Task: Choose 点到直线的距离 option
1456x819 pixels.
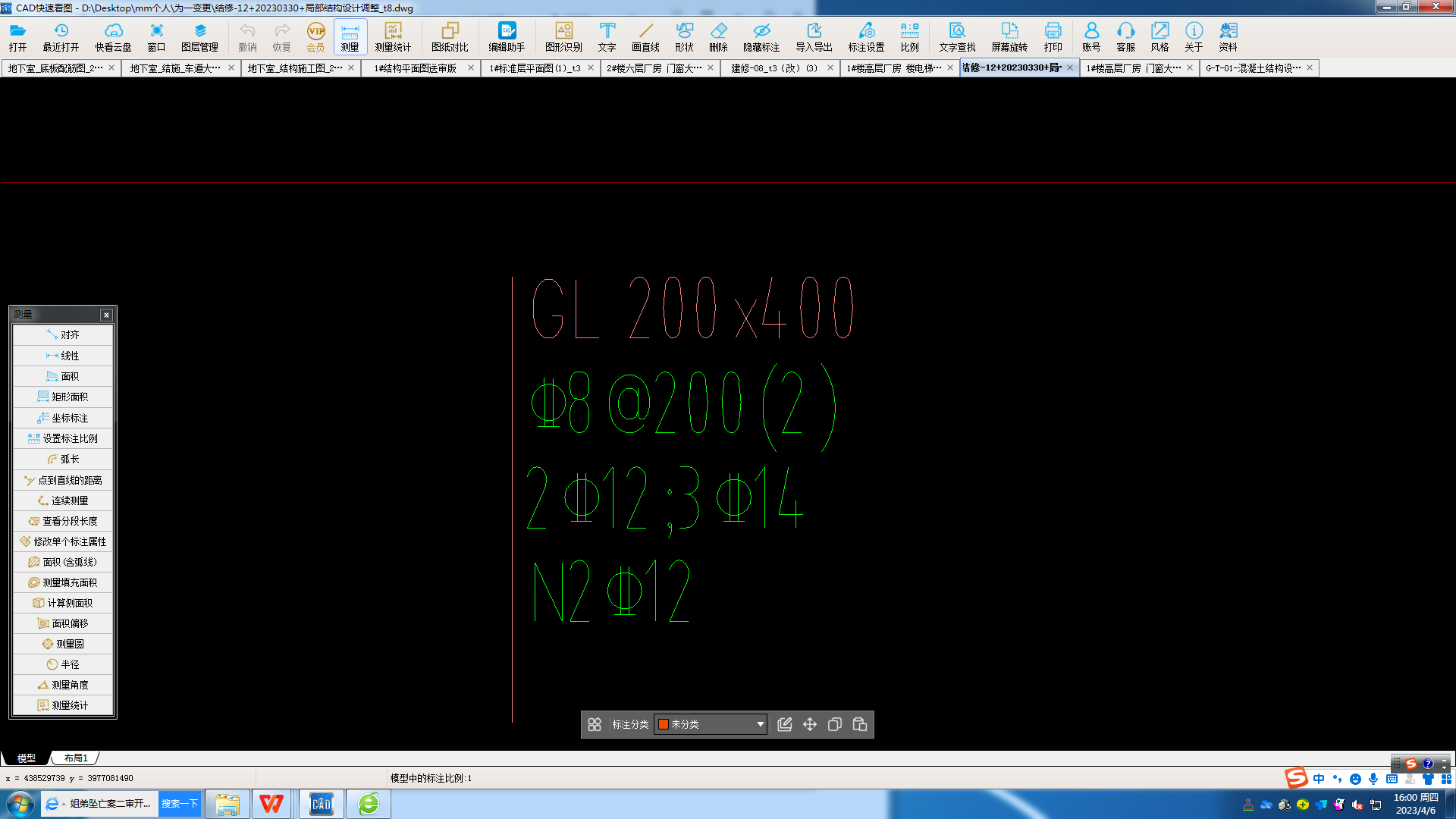Action: [x=63, y=480]
